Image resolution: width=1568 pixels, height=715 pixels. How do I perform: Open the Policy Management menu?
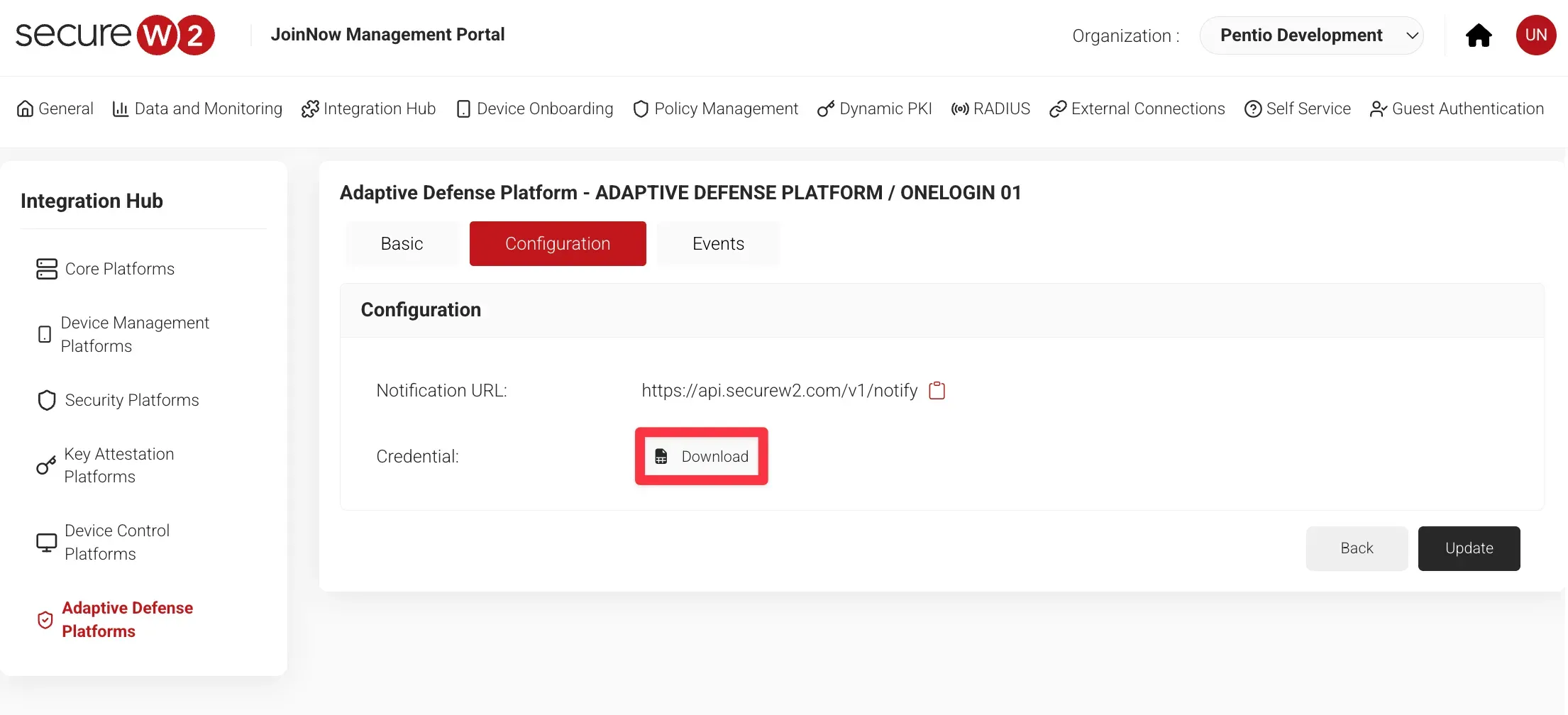[715, 109]
